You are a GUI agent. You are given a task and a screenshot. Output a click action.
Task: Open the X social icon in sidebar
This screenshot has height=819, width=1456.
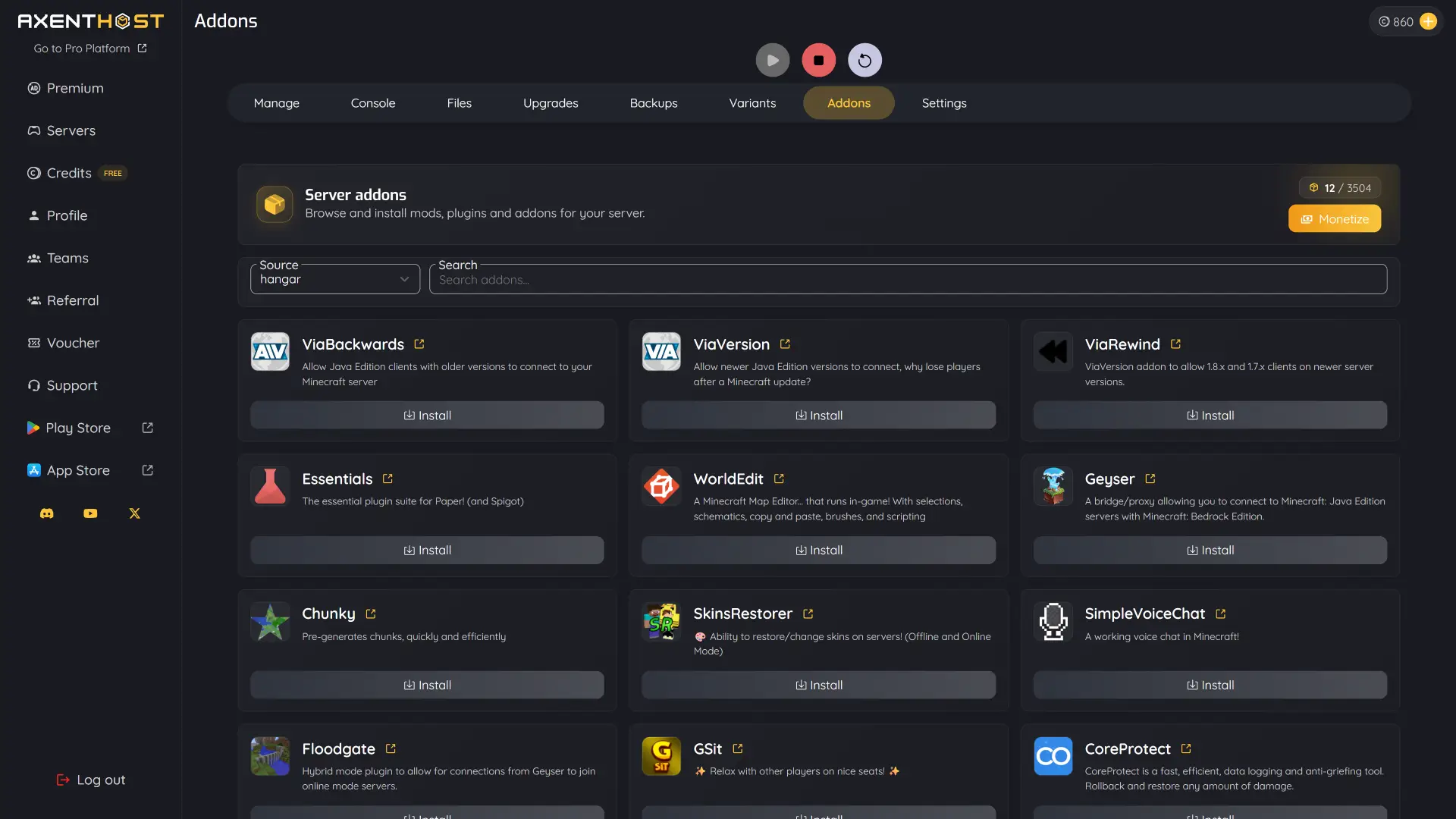[x=134, y=513]
